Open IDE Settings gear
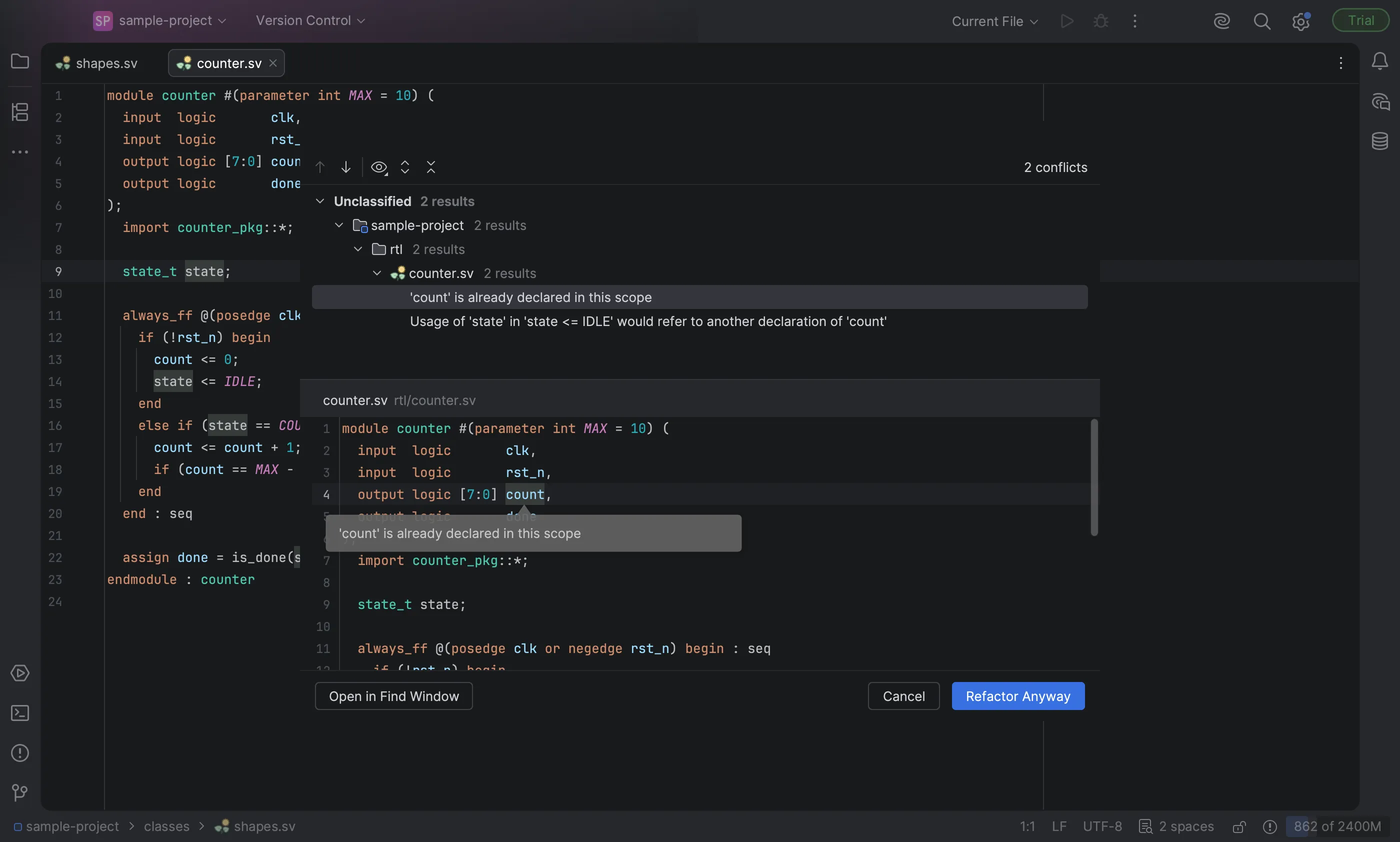1400x842 pixels. pos(1300,21)
